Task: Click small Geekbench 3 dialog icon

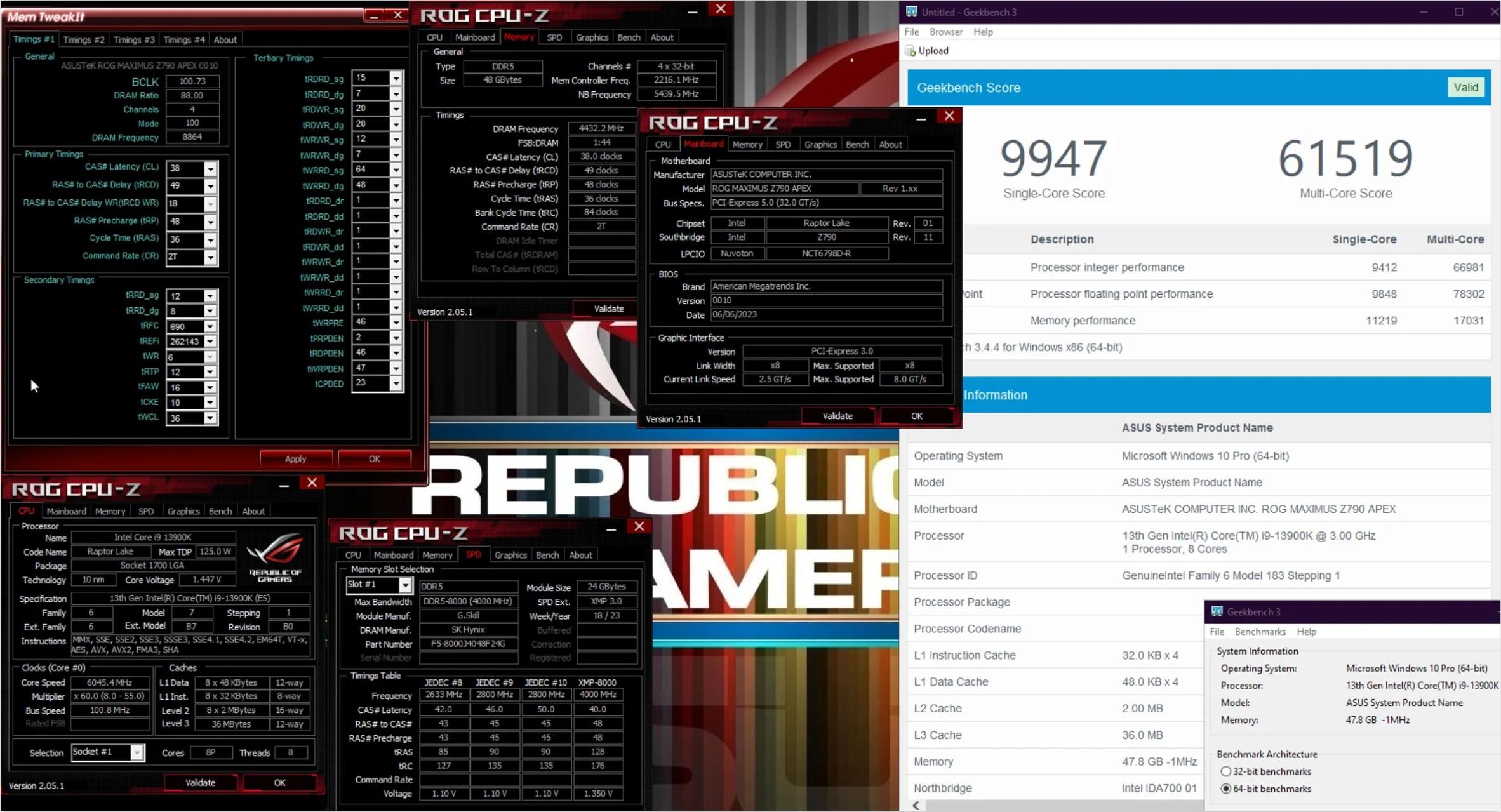Action: [x=1217, y=611]
